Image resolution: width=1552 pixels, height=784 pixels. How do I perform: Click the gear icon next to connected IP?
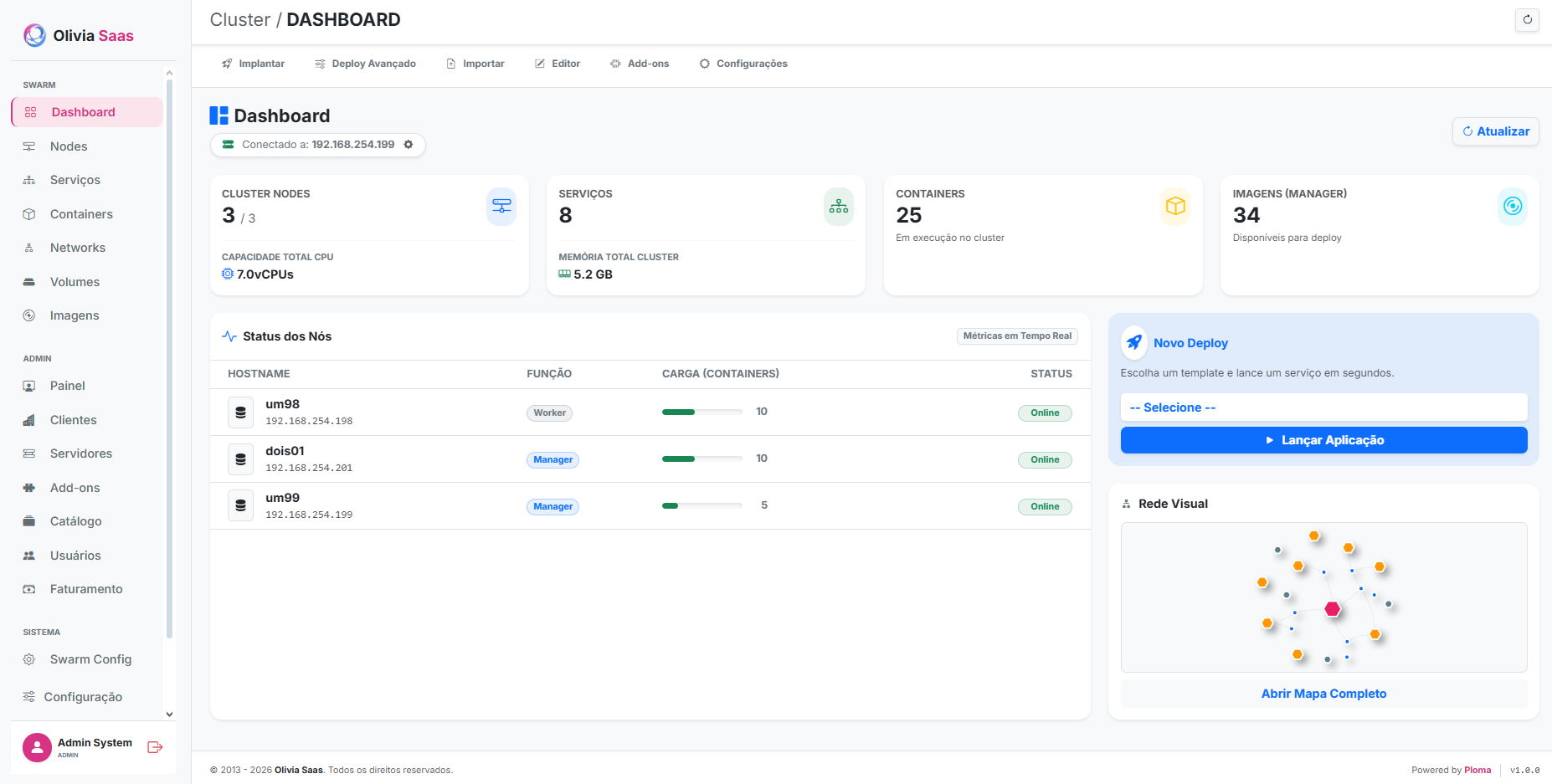click(409, 145)
